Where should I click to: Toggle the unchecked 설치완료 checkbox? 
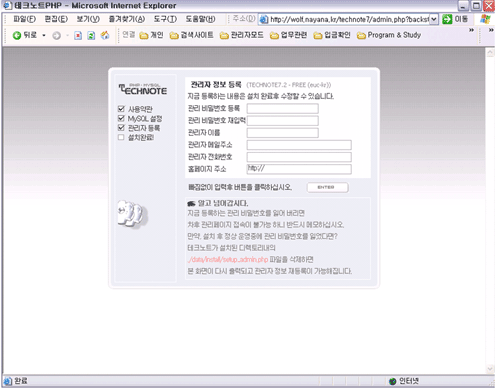(121, 137)
